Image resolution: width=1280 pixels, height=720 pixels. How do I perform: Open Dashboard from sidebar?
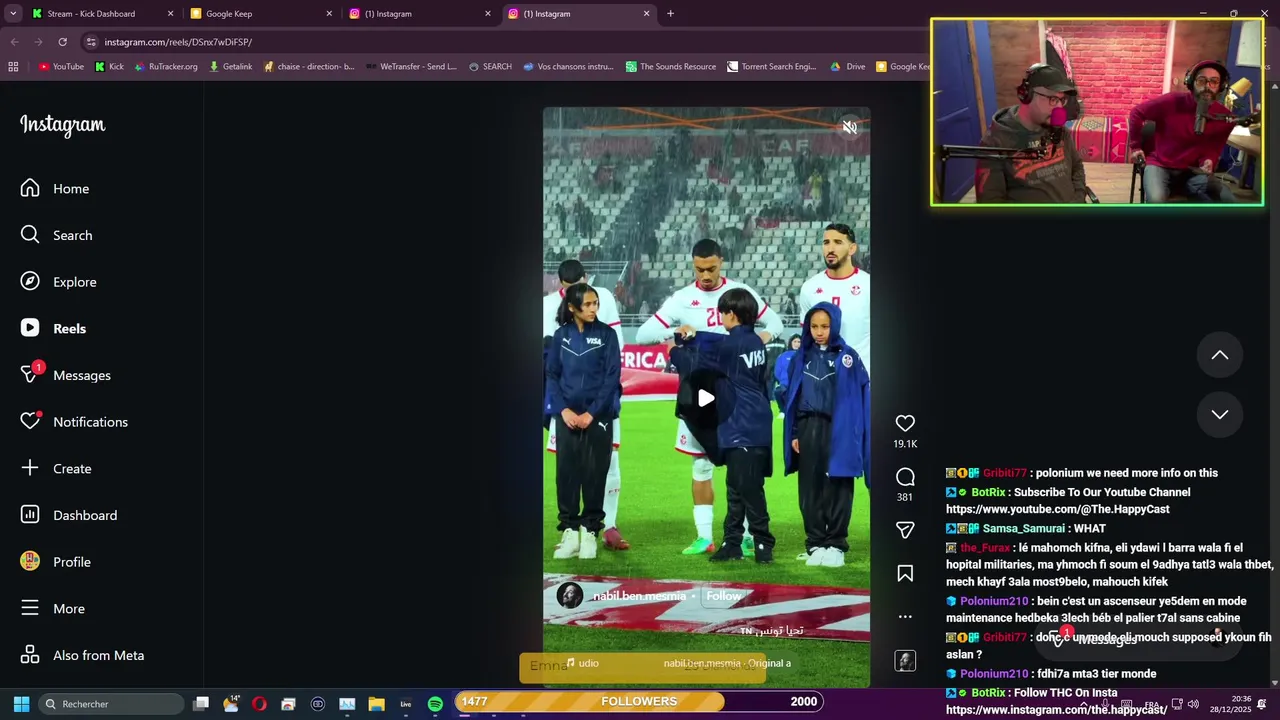tap(69, 515)
